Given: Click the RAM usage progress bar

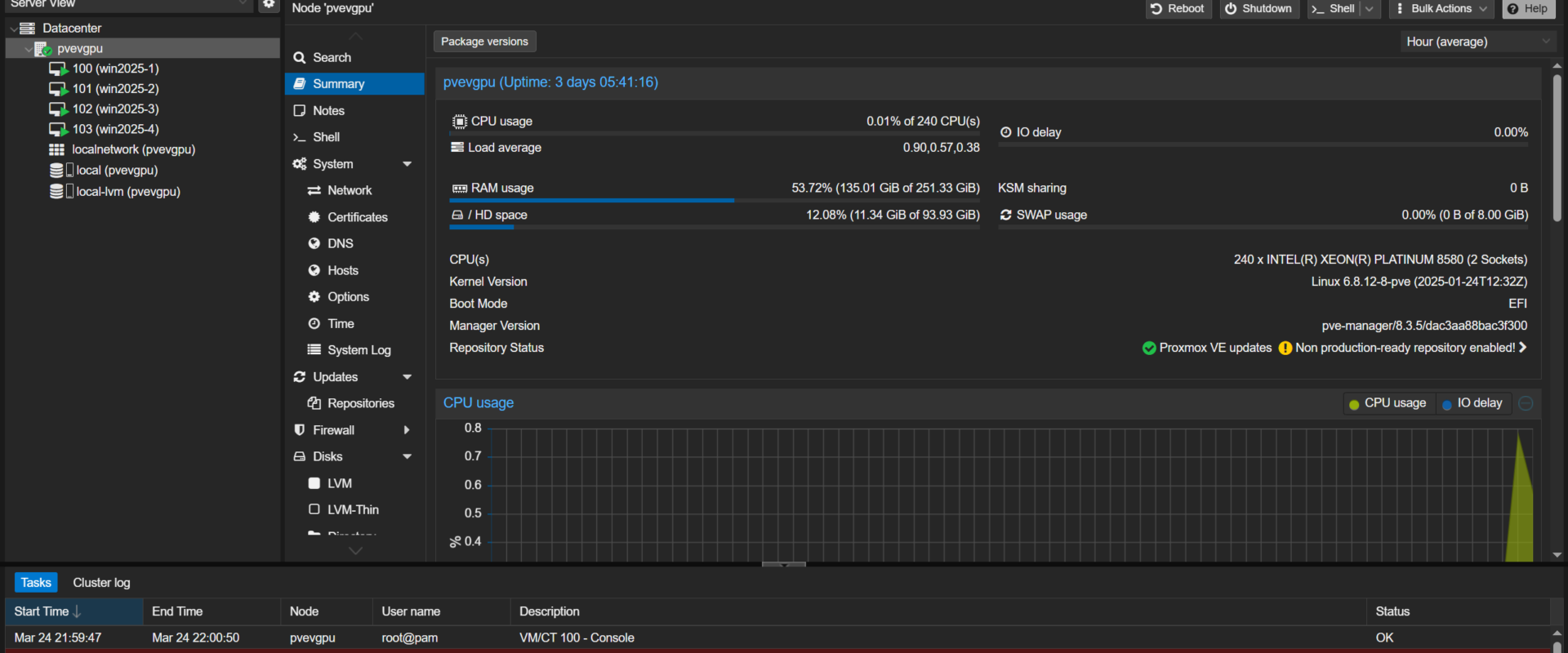Looking at the screenshot, I should tap(715, 201).
